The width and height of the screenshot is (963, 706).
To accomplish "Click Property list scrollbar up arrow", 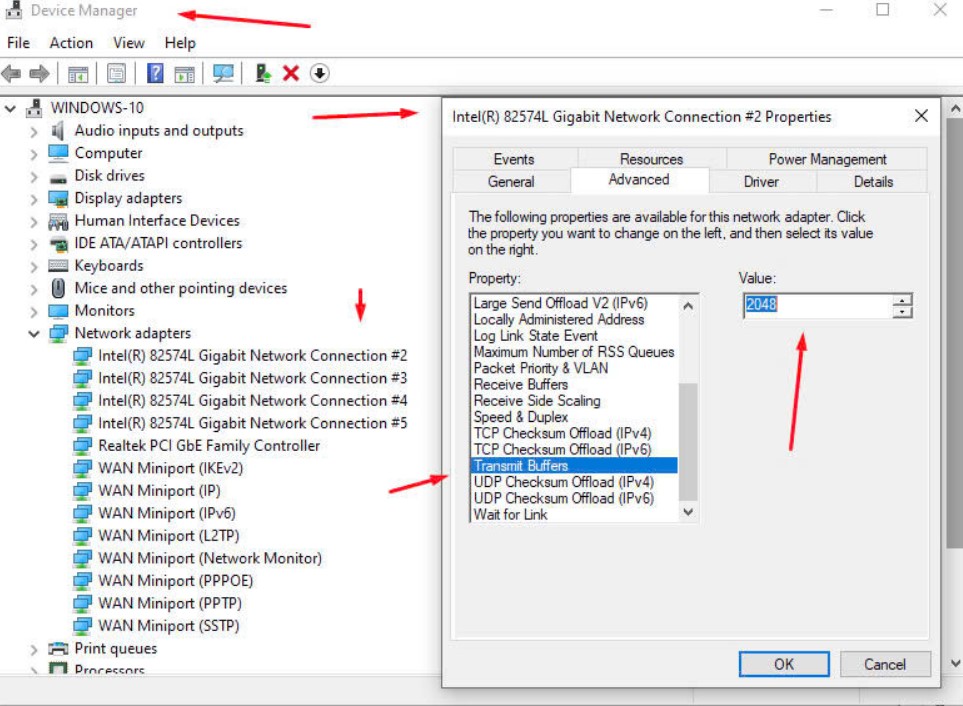I will (688, 306).
